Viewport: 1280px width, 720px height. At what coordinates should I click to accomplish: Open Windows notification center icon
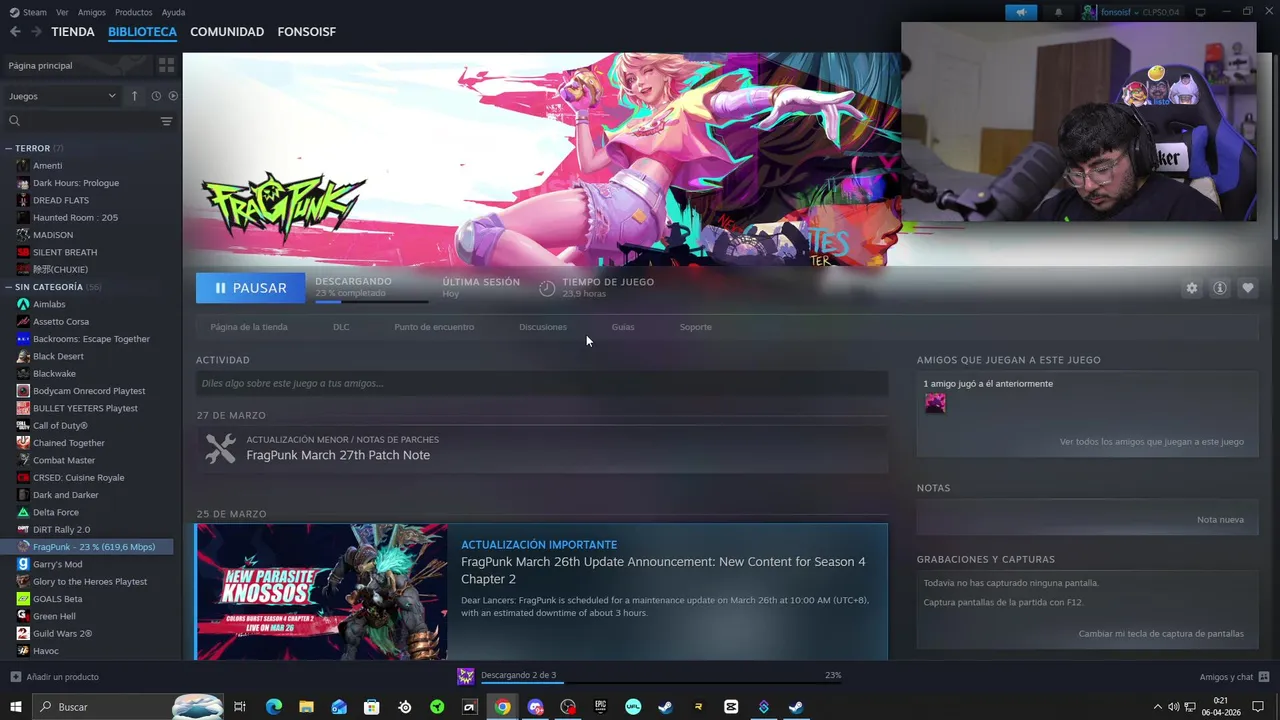coord(1258,707)
